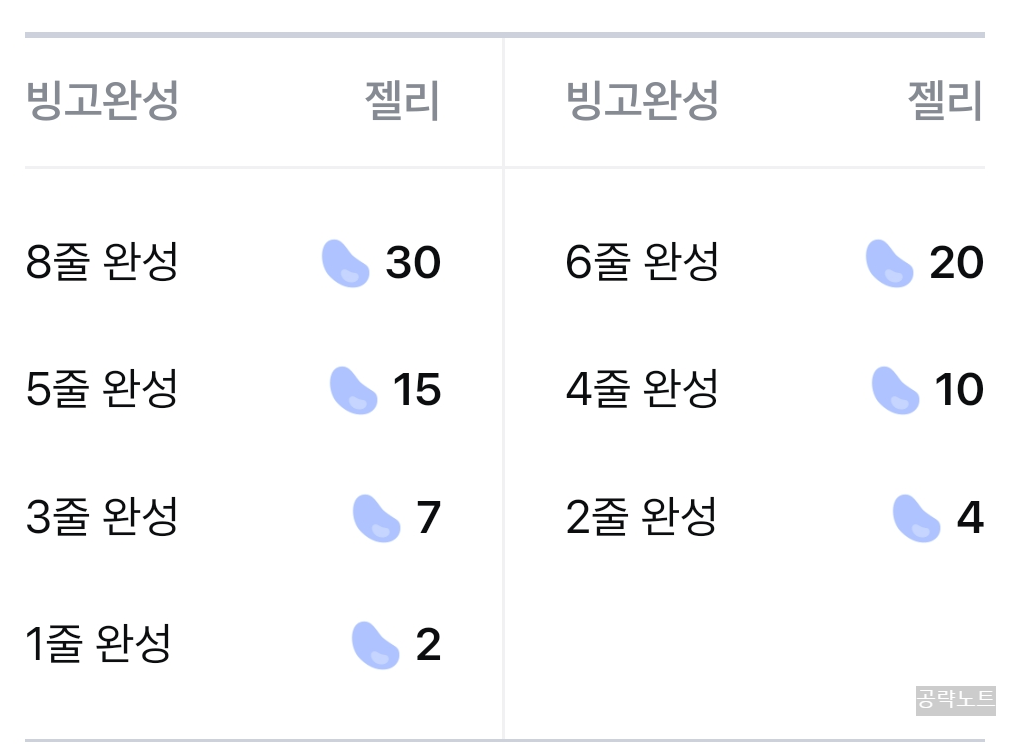This screenshot has height=756, width=1036.
Task: Select the 6줄 완성 row label
Action: [642, 262]
